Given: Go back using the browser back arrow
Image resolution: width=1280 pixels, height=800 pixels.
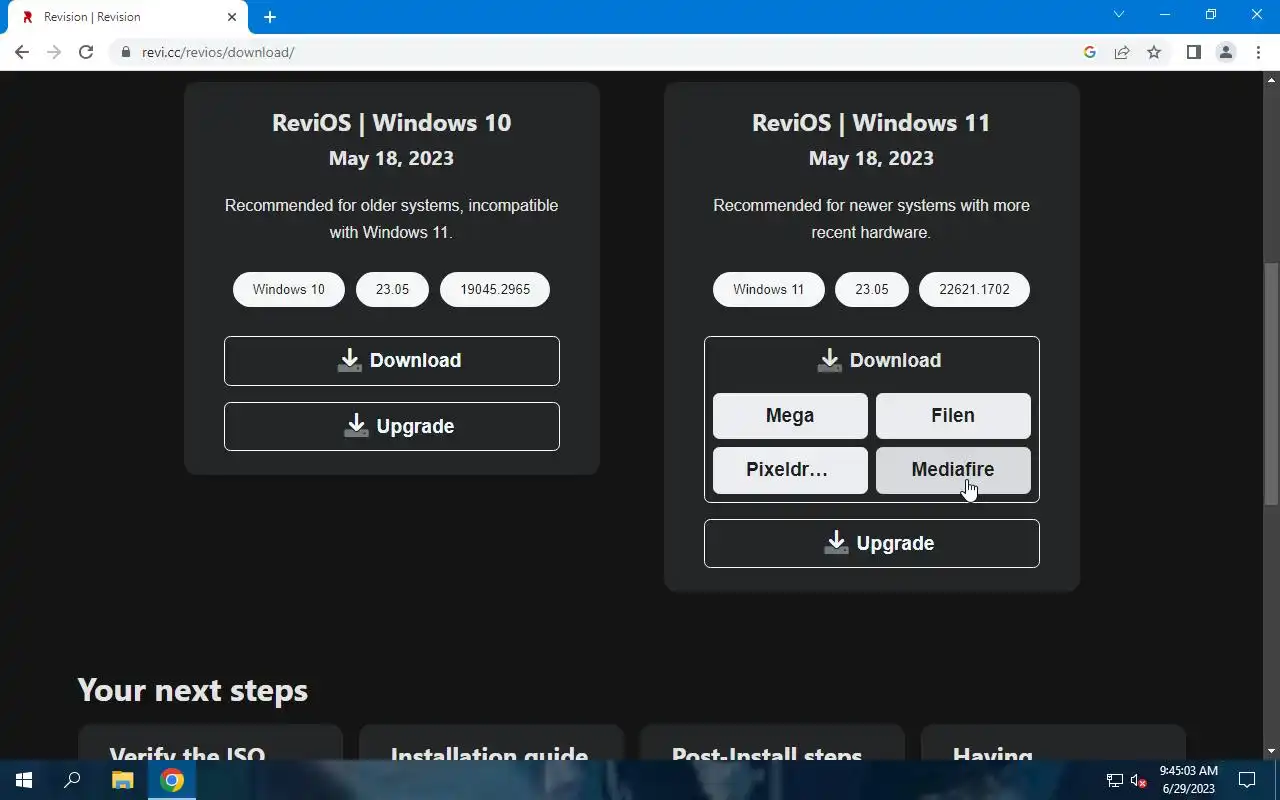Looking at the screenshot, I should tap(22, 52).
